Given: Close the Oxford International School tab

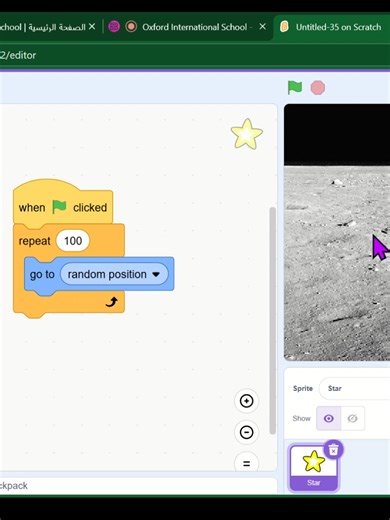Looking at the screenshot, I should tap(263, 26).
